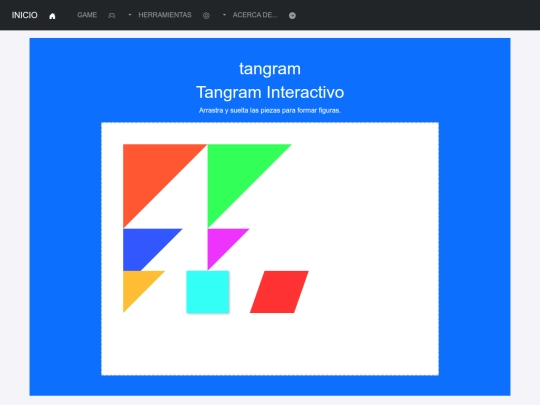Screen dimensions: 540x405
Task: Expand the dropdown arrow before HERRAMIENTAS
Action: (x=130, y=15)
